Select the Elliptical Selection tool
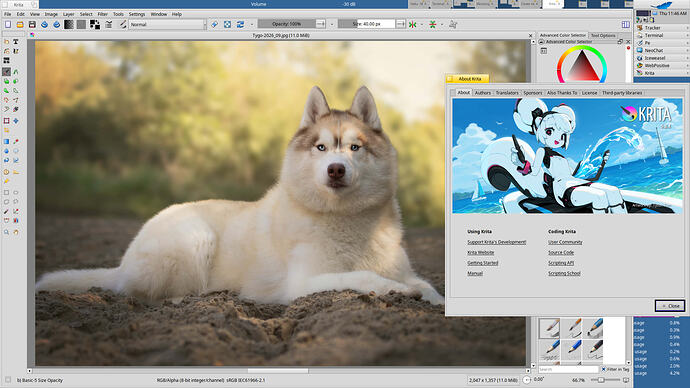 (16, 192)
